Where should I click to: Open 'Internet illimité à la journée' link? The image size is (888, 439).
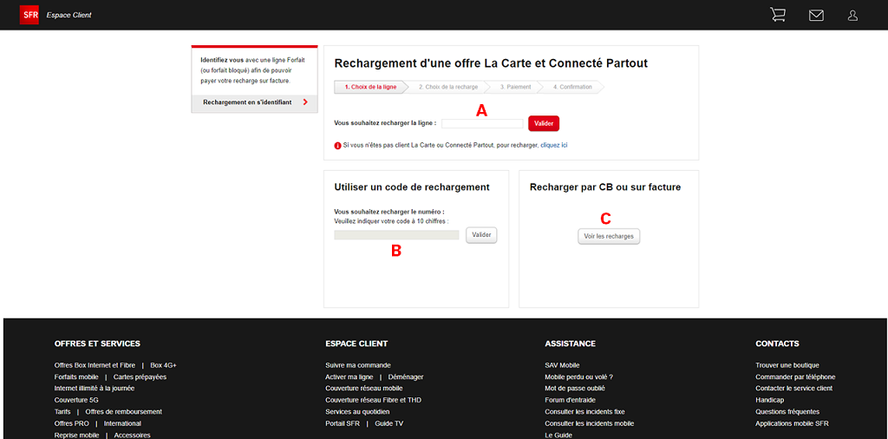(x=95, y=389)
